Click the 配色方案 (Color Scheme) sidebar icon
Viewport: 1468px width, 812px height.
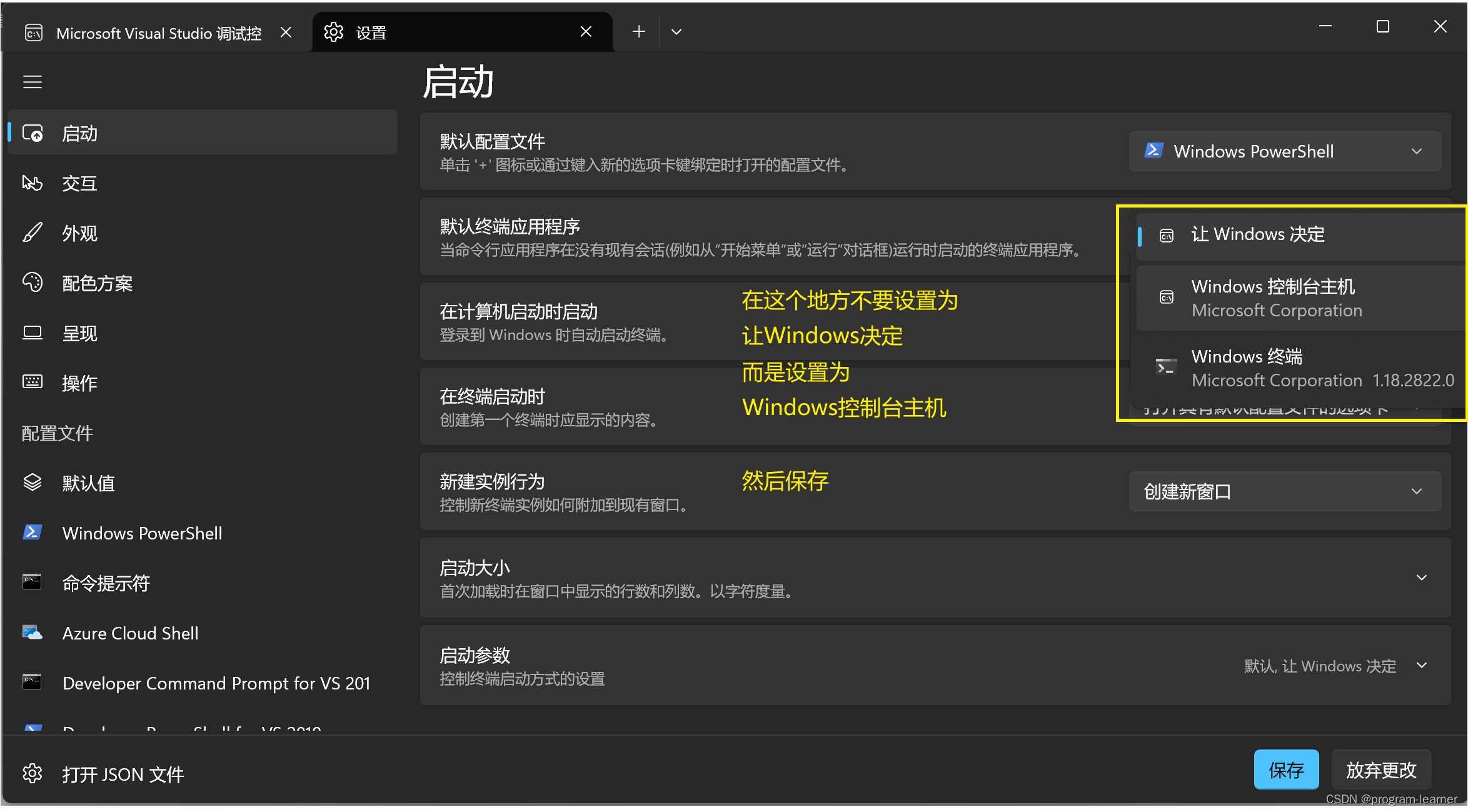[x=33, y=283]
